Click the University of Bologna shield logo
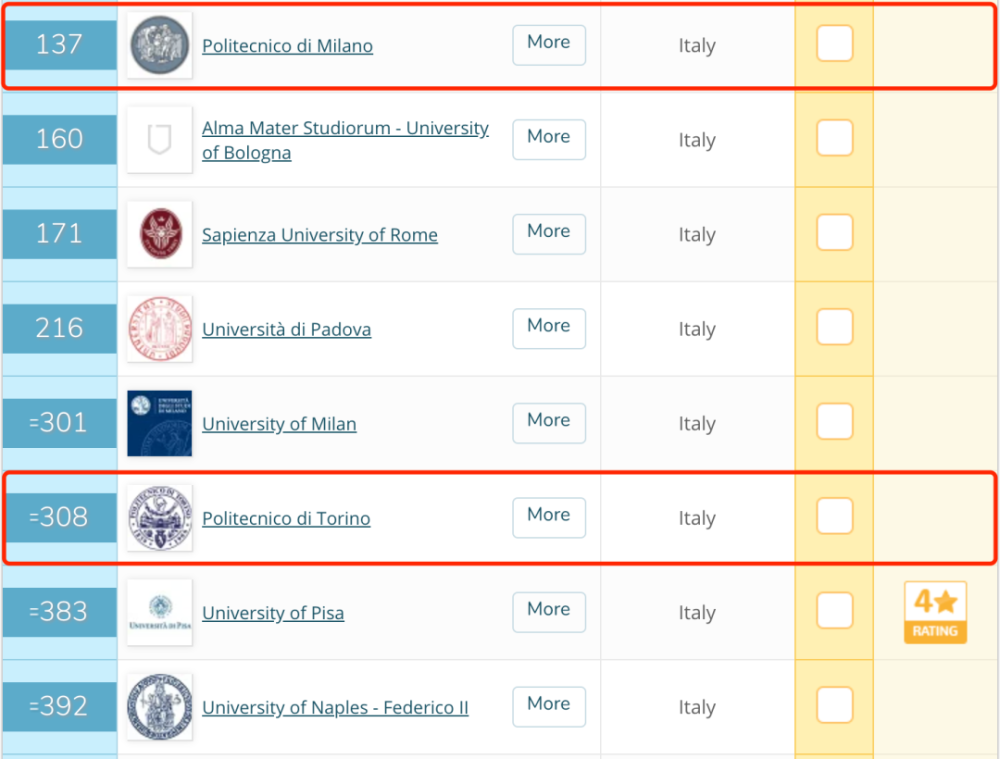The height and width of the screenshot is (759, 1000). click(x=159, y=140)
